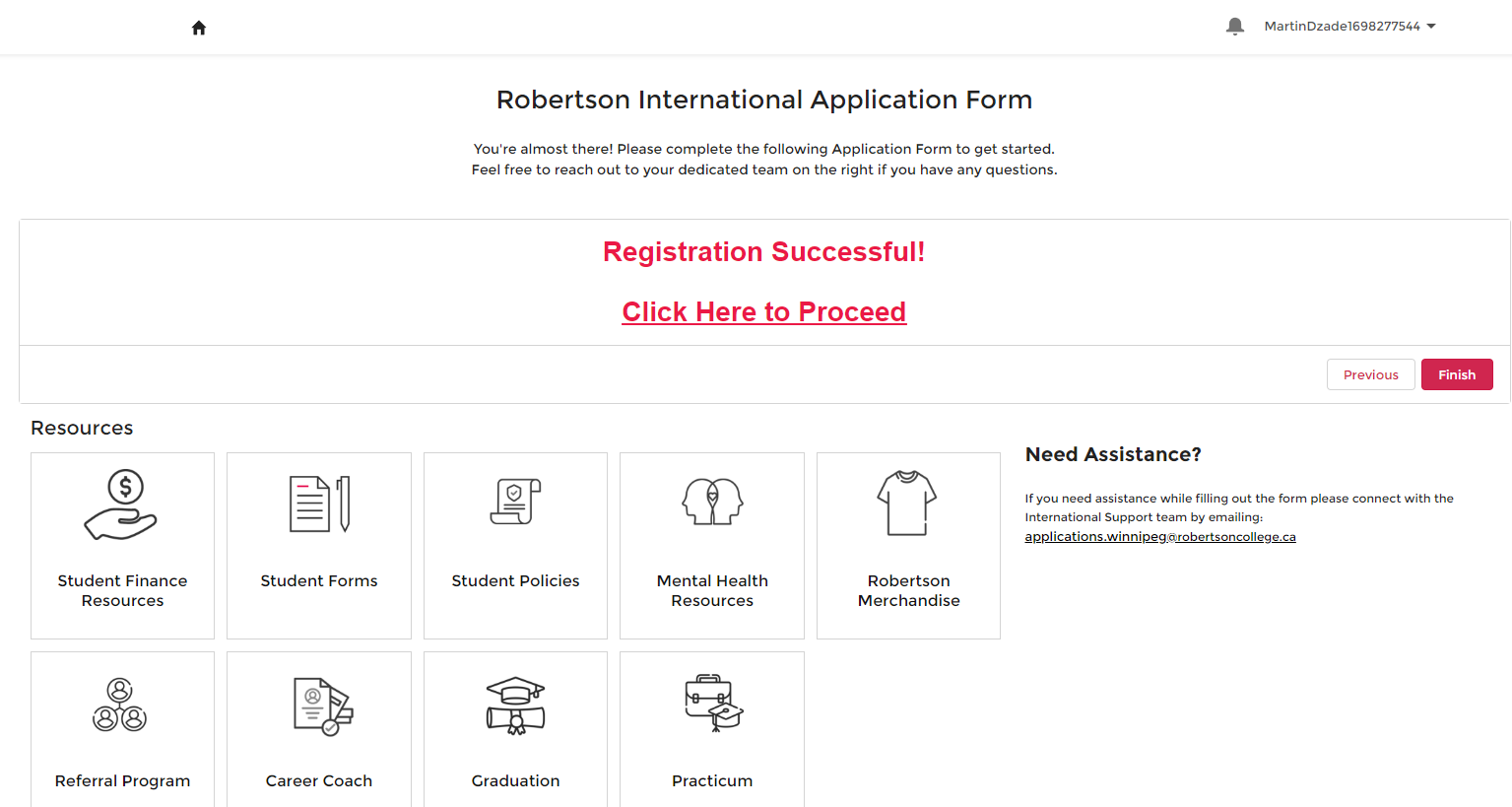Select the Practicum label

click(x=712, y=780)
